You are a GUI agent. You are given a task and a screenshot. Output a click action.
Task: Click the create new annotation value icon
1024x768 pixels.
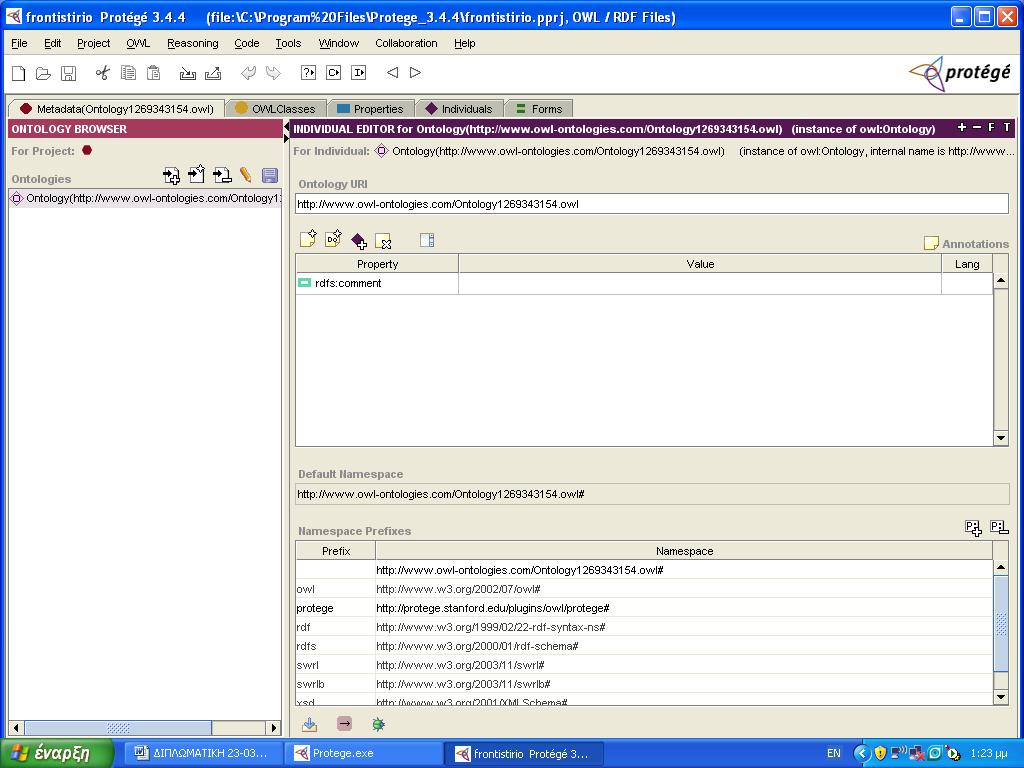[308, 238]
